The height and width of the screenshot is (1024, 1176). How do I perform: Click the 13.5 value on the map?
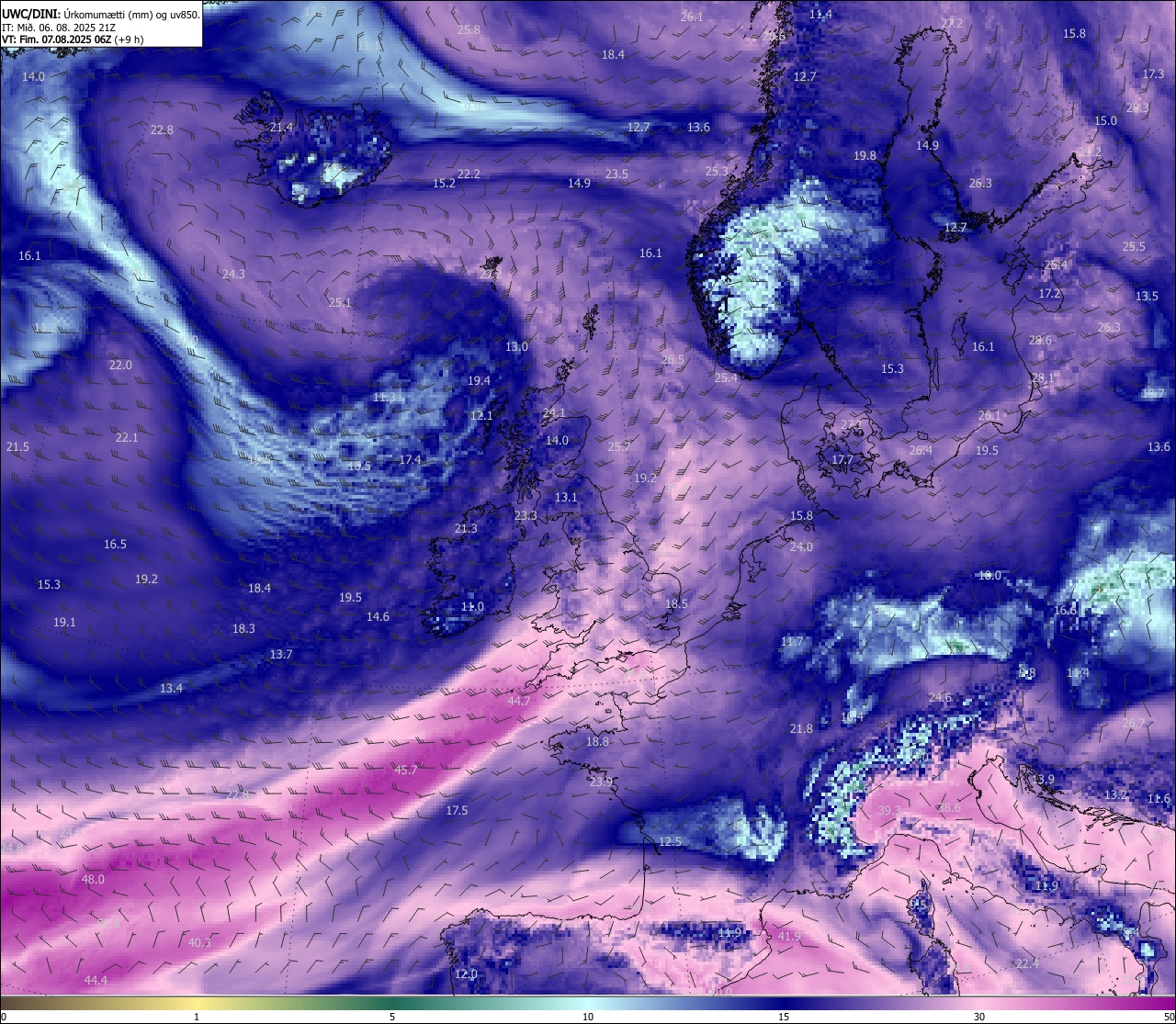(1147, 297)
